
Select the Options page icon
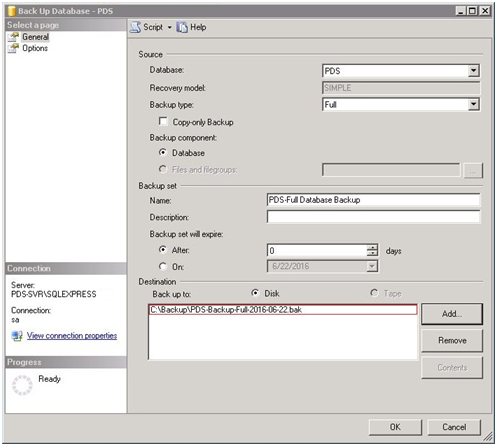pyautogui.click(x=13, y=48)
